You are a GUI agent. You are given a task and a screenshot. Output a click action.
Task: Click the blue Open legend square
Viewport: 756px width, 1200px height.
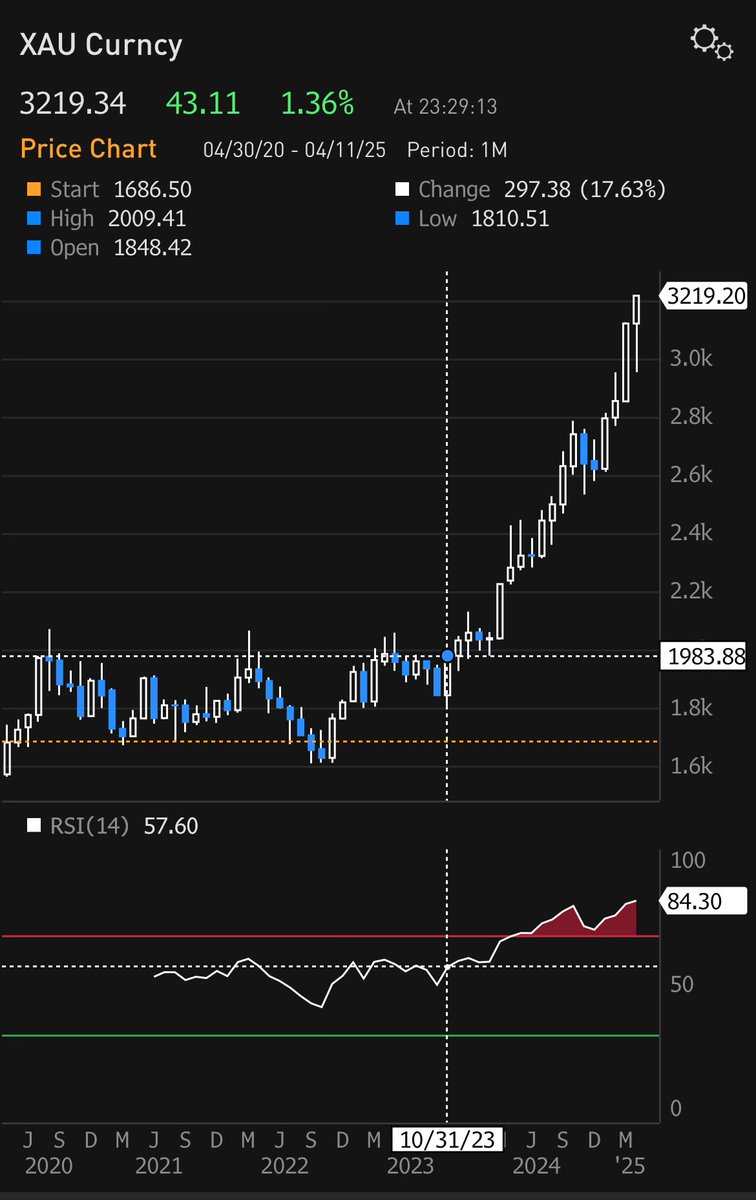pyautogui.click(x=34, y=247)
